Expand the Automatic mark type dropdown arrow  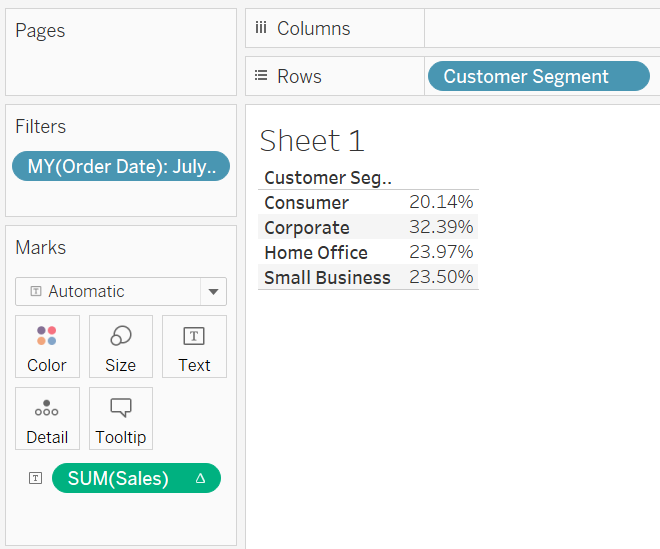pyautogui.click(x=213, y=291)
